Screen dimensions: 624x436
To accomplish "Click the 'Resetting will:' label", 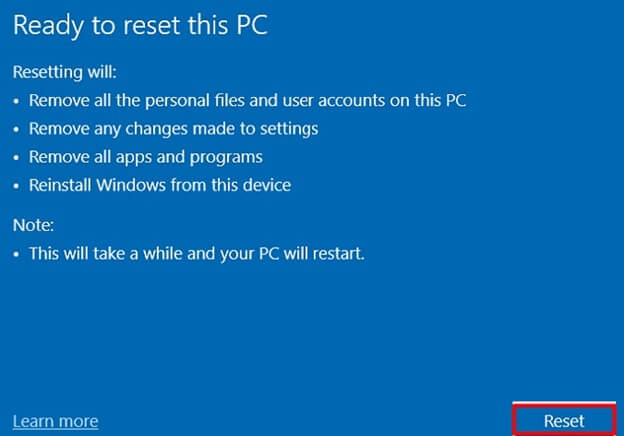I will coord(64,72).
